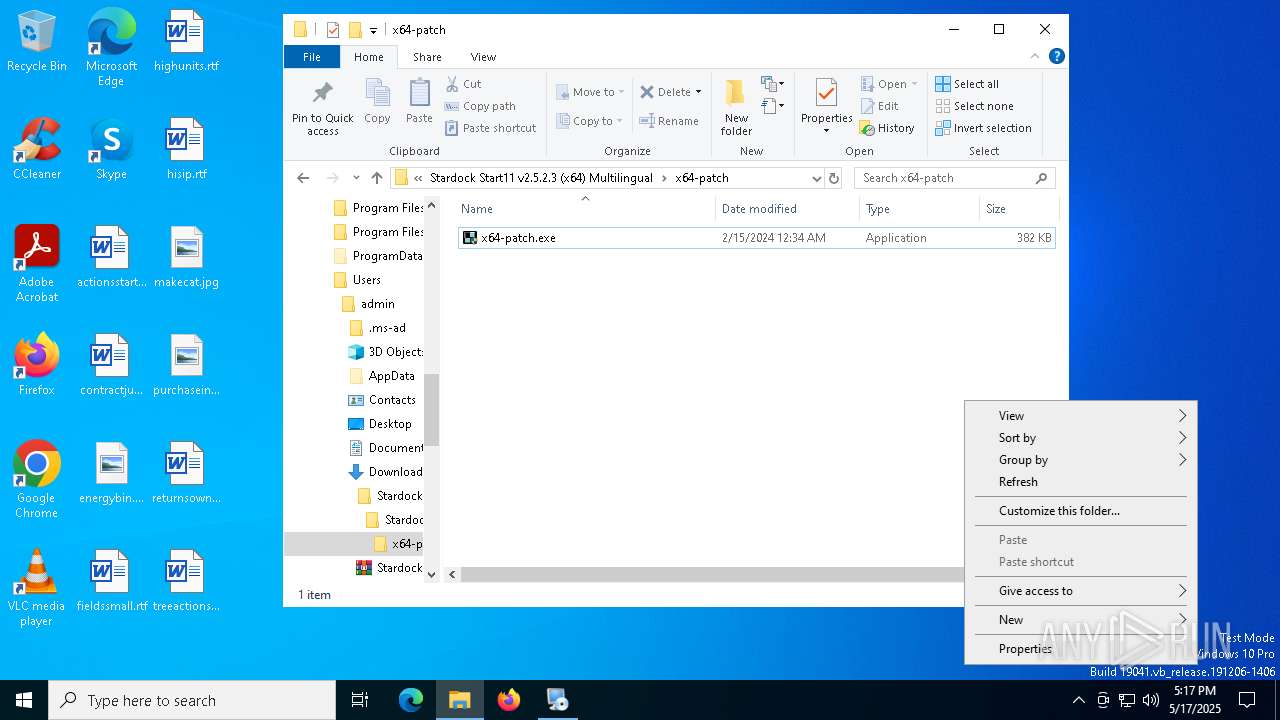Select Desktop in navigation tree

click(x=380, y=424)
